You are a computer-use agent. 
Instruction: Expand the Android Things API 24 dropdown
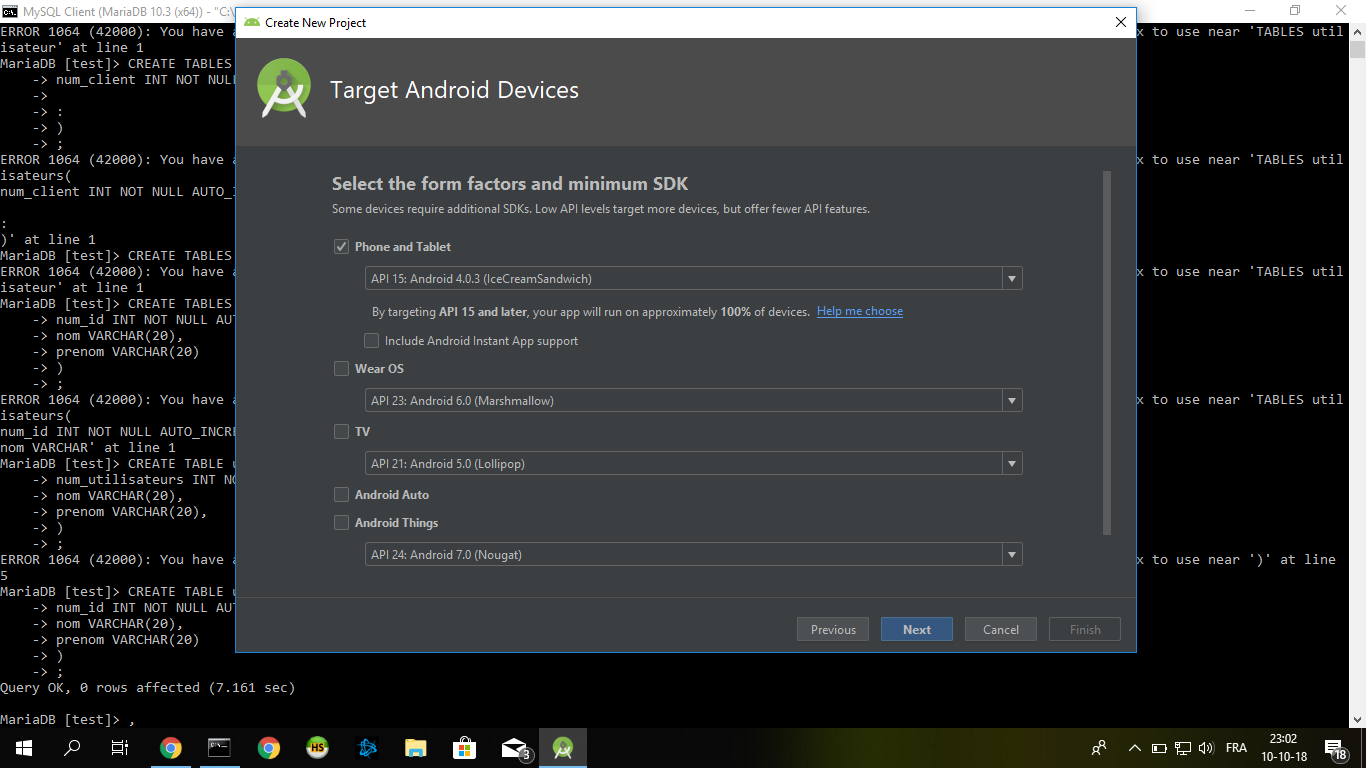click(693, 555)
